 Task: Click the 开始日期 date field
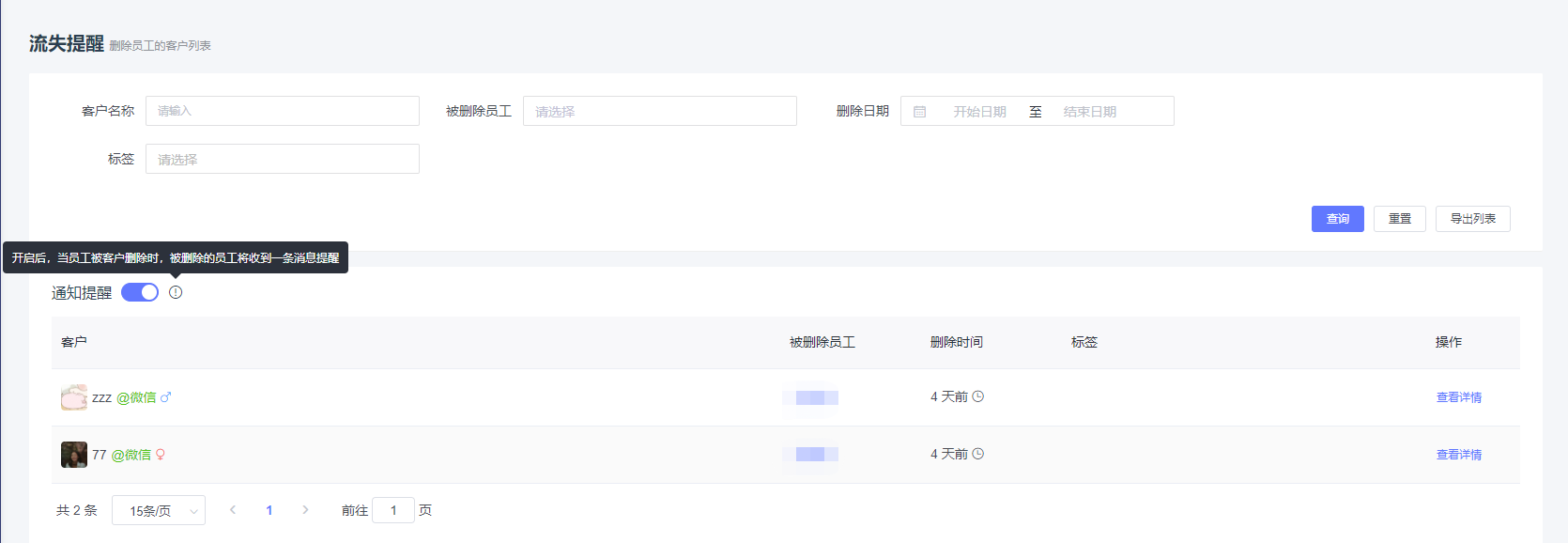coord(979,112)
